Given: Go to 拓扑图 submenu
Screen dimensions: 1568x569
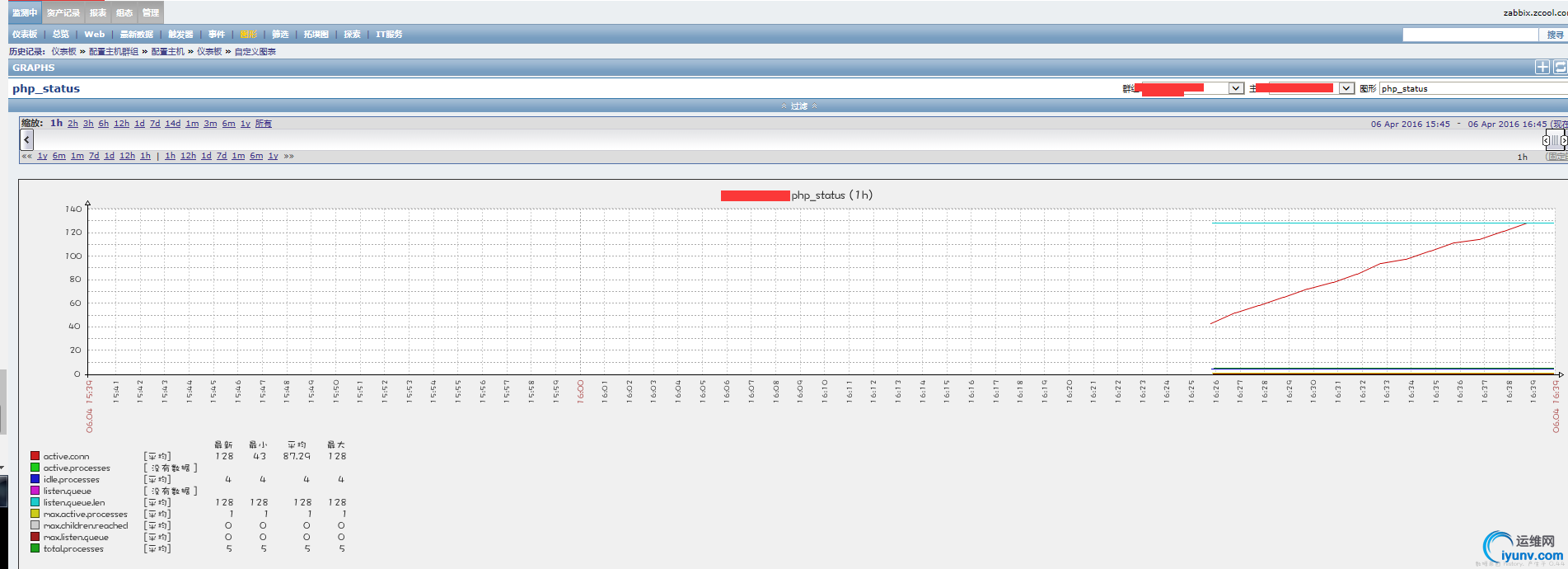Looking at the screenshot, I should pos(316,35).
